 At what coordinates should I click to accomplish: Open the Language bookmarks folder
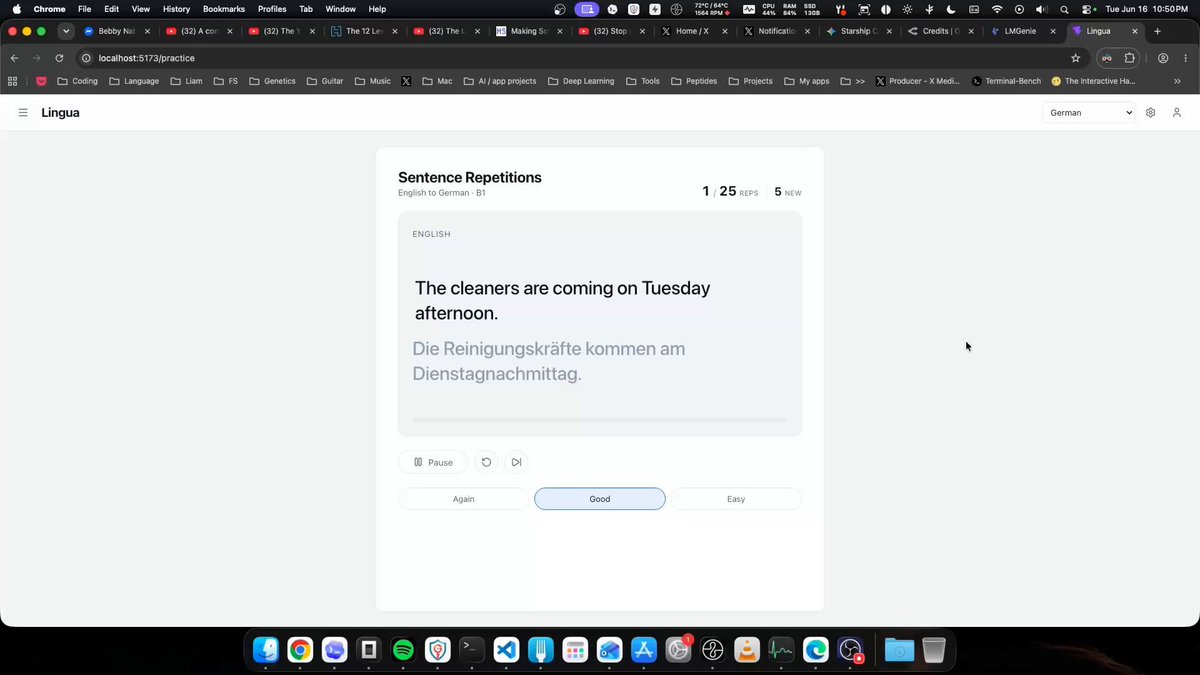tap(134, 81)
